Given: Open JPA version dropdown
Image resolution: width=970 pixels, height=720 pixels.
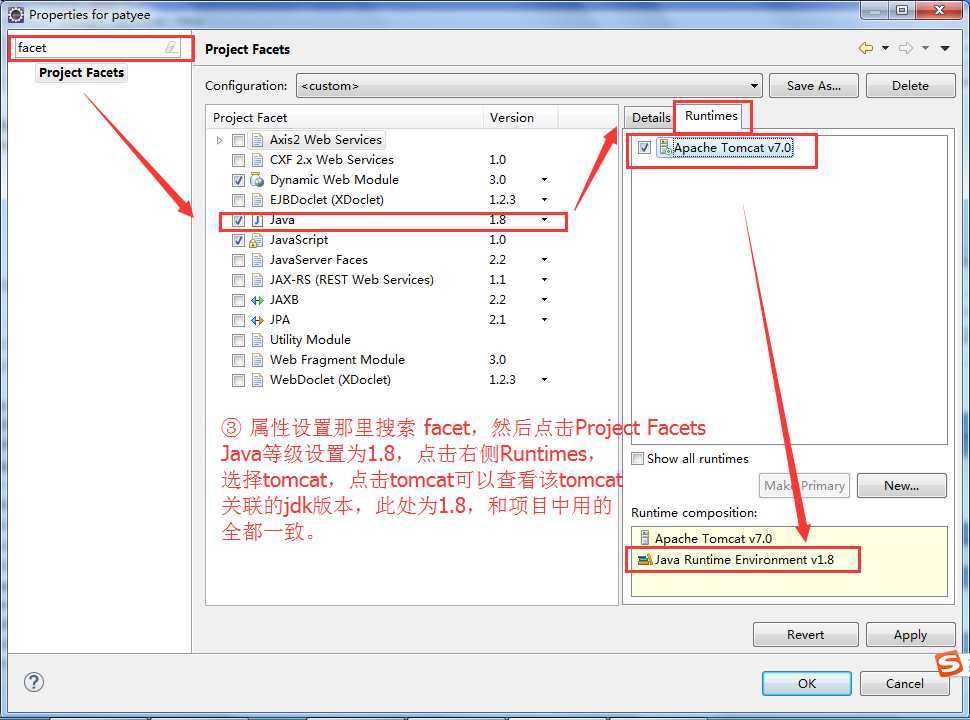Looking at the screenshot, I should (x=544, y=320).
